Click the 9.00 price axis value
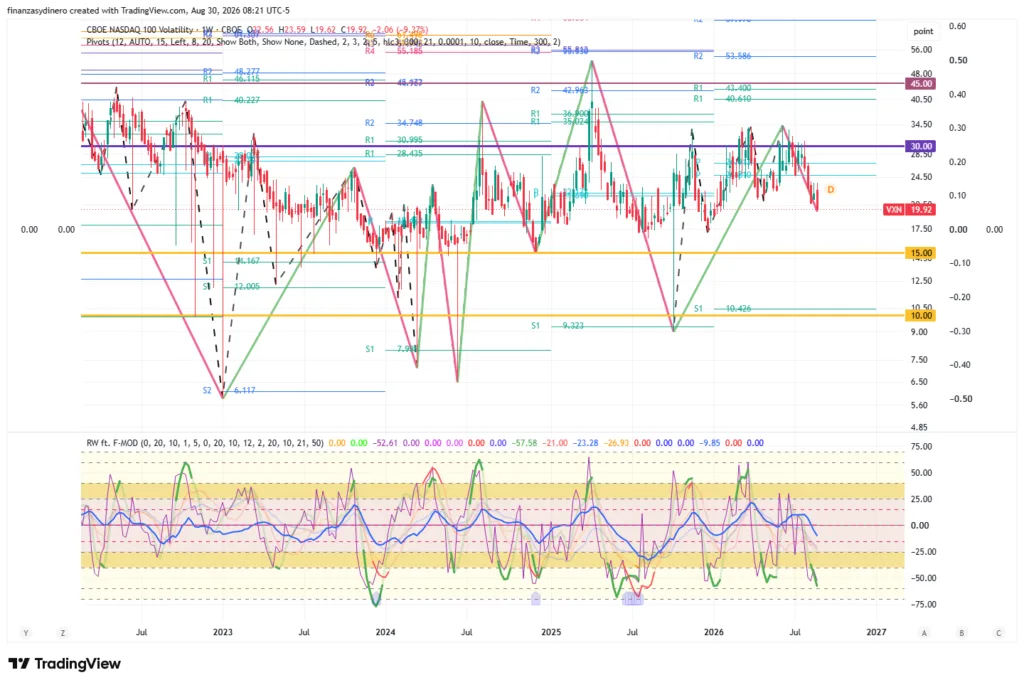The height and width of the screenshot is (685, 1024). [920, 332]
